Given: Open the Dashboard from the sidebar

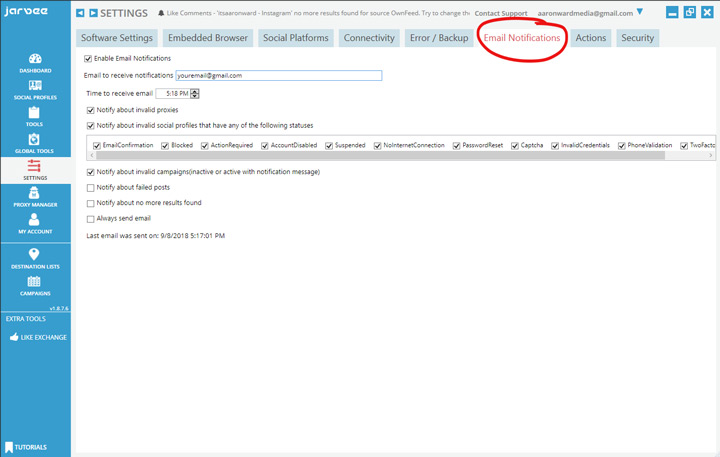Looking at the screenshot, I should tap(35, 63).
